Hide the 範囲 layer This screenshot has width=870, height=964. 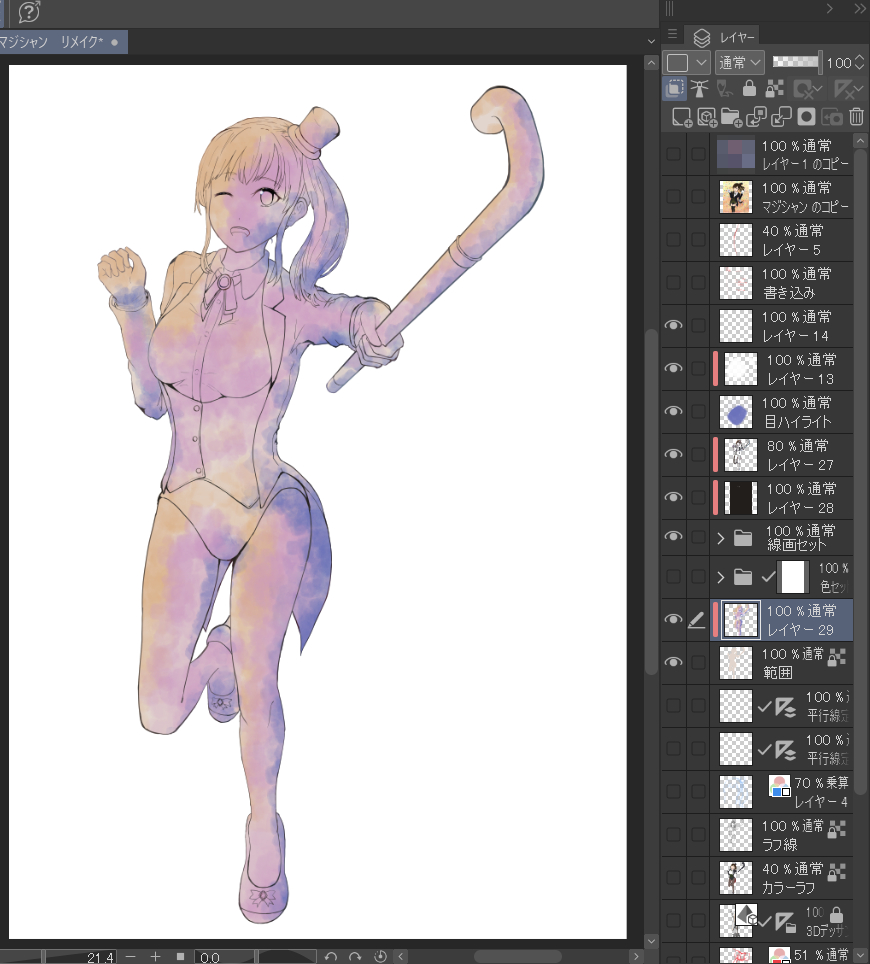[x=674, y=662]
